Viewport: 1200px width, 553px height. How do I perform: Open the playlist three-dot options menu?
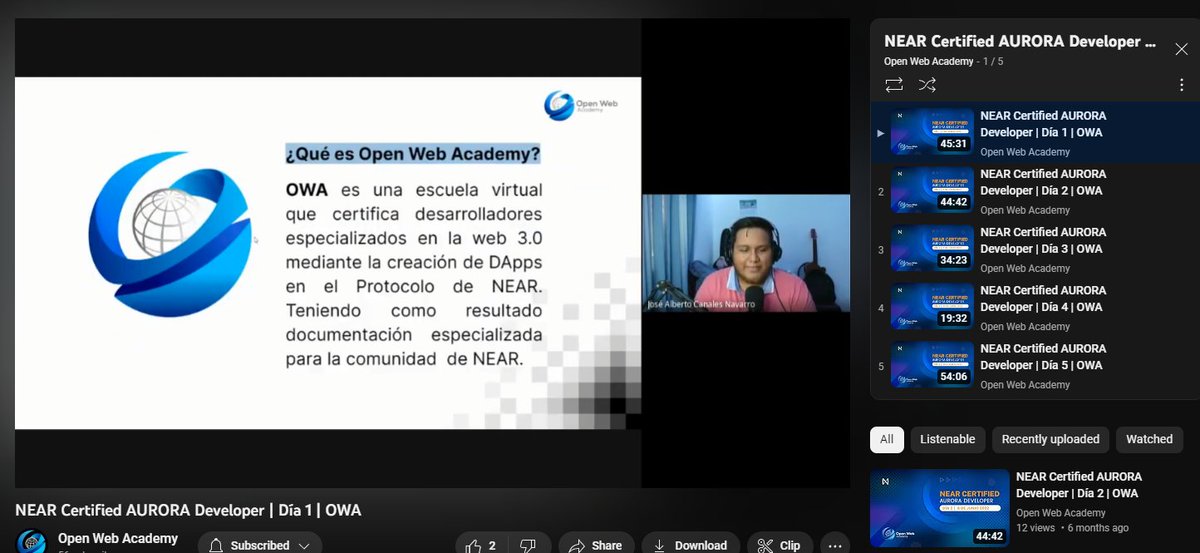tap(1181, 85)
